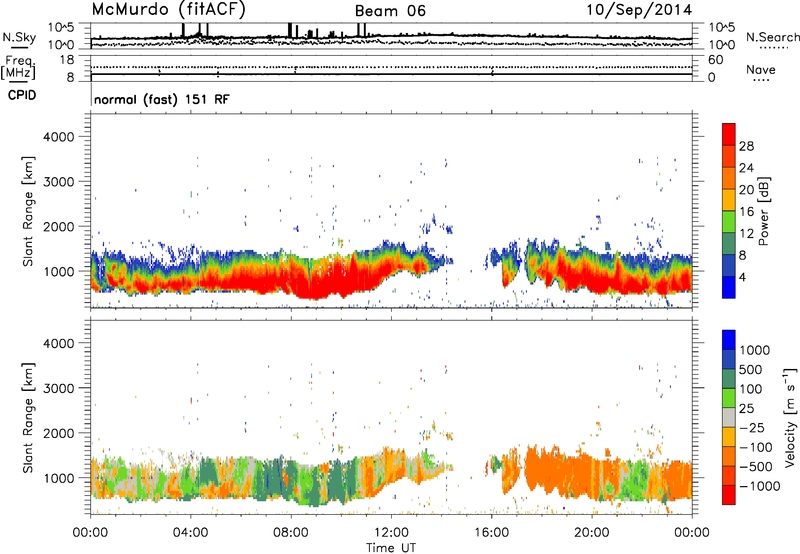Click the 2000 tick of velocity panel
Image resolution: width=800 pixels, height=554 pixels.
59,433
